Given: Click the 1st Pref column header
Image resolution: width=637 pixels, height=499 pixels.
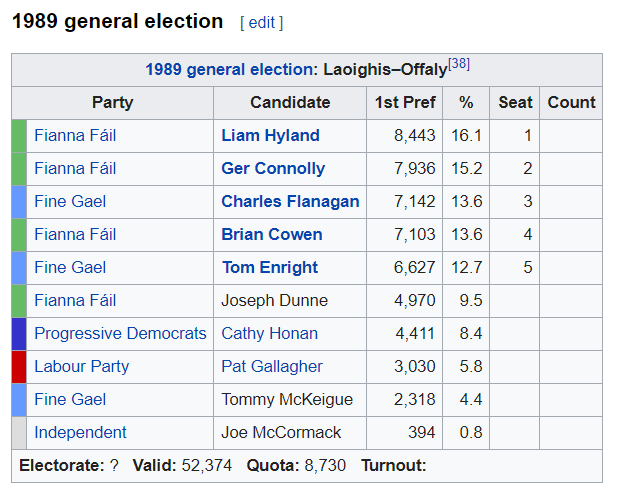Looking at the screenshot, I should coord(405,102).
